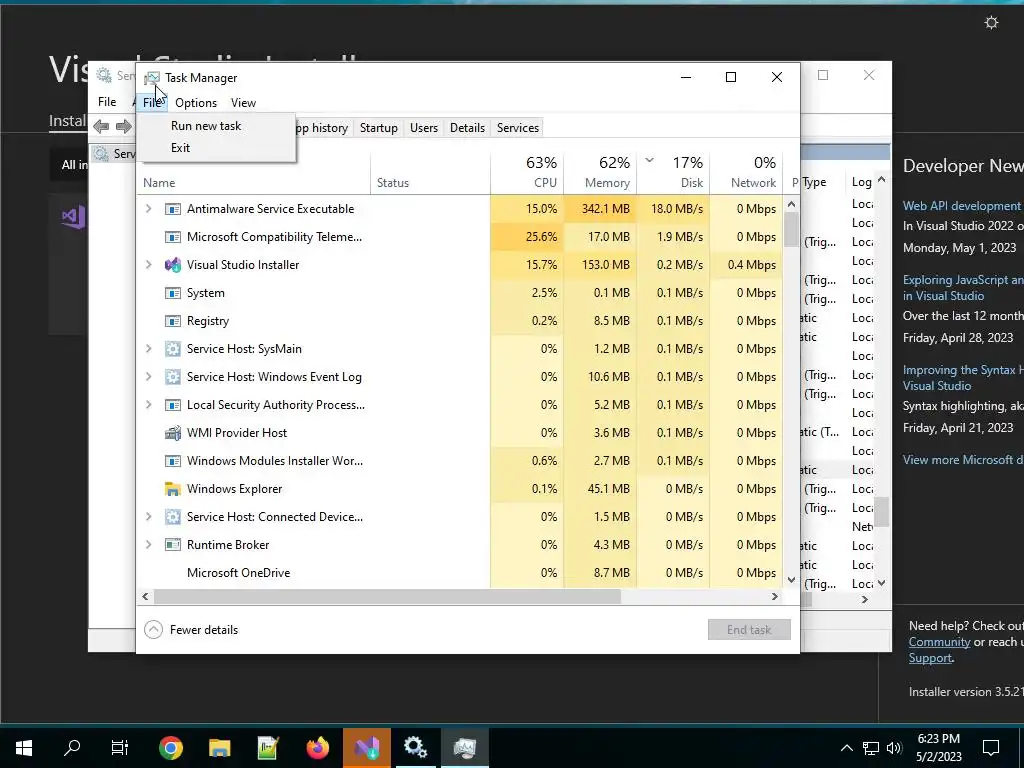Image resolution: width=1024 pixels, height=768 pixels.
Task: Click the Service Host: Windows Event Log icon
Action: [172, 377]
